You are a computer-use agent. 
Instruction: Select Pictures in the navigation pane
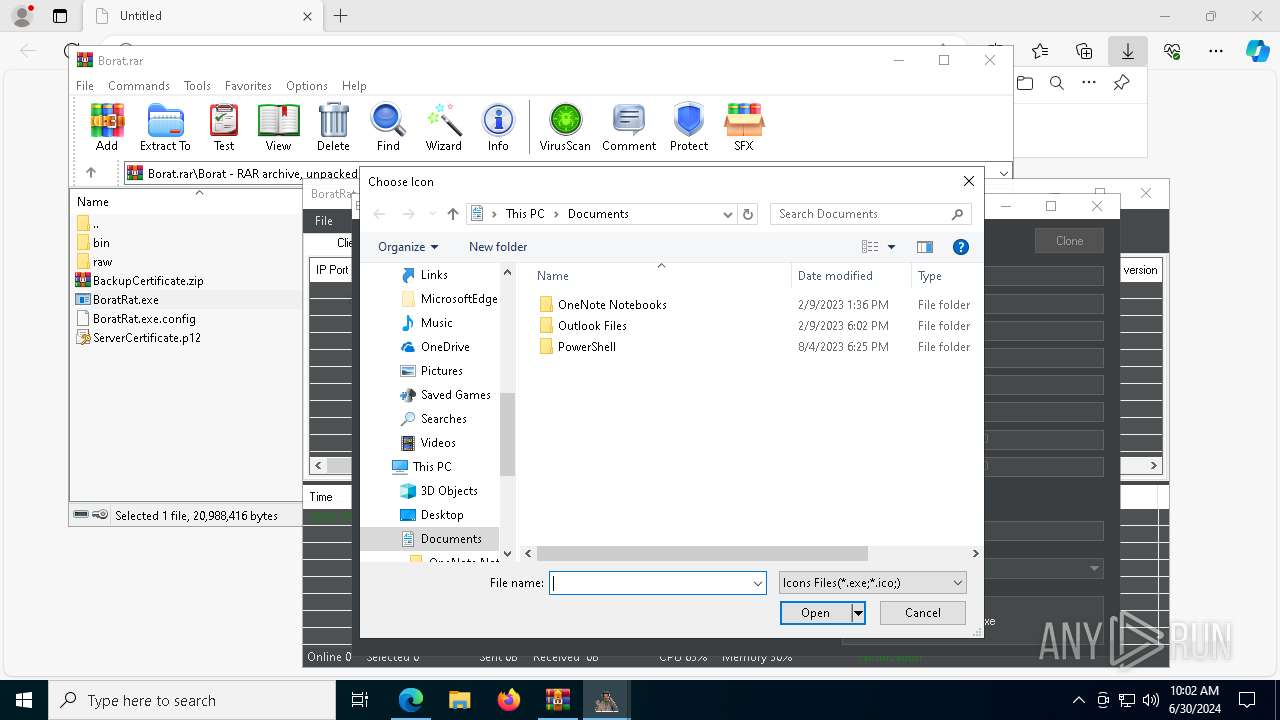(x=441, y=371)
